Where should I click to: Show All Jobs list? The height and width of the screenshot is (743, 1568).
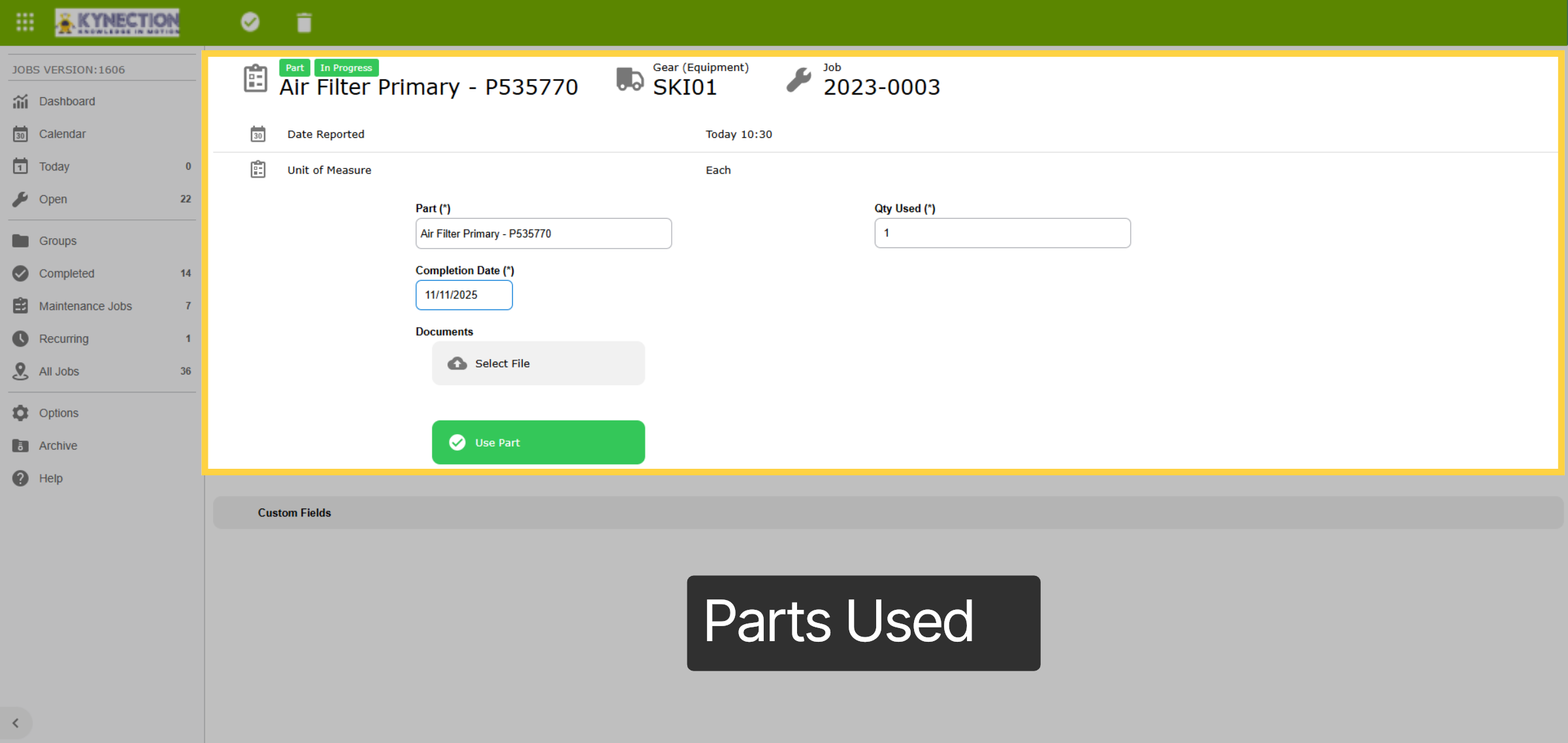pyautogui.click(x=102, y=371)
